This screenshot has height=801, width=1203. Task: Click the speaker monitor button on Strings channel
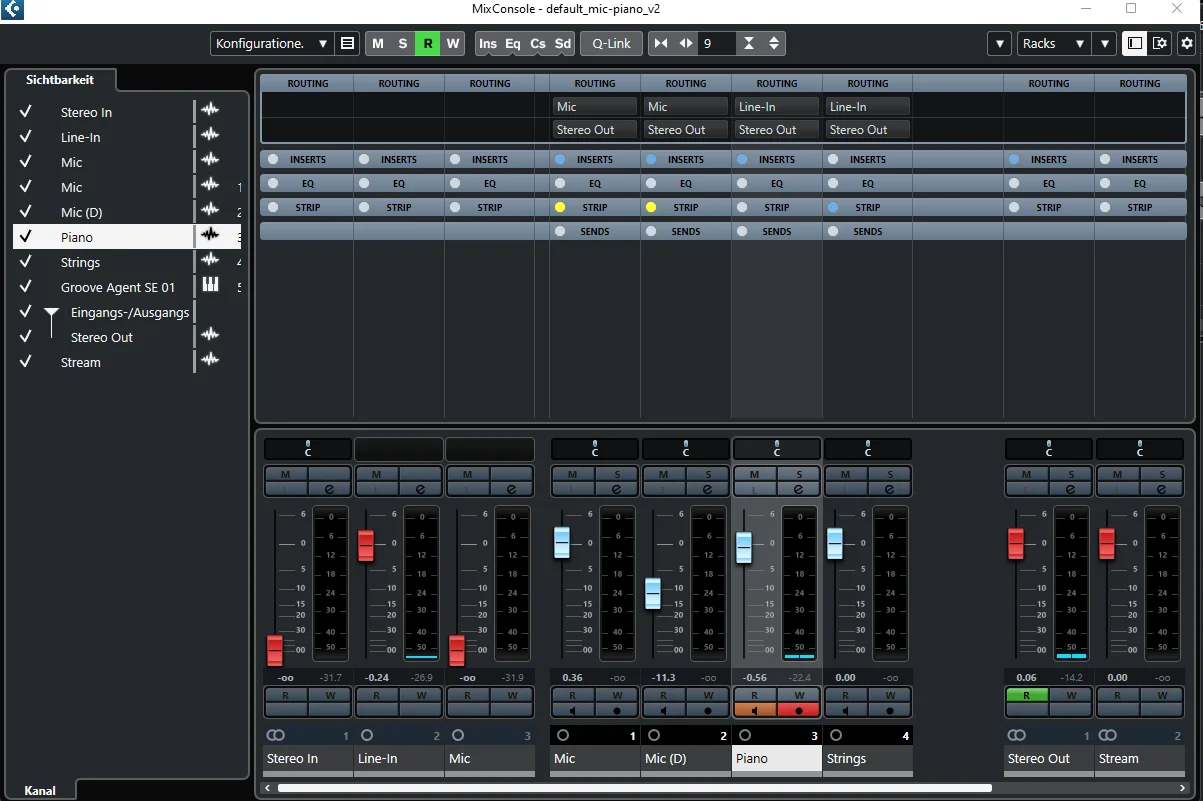pyautogui.click(x=846, y=710)
